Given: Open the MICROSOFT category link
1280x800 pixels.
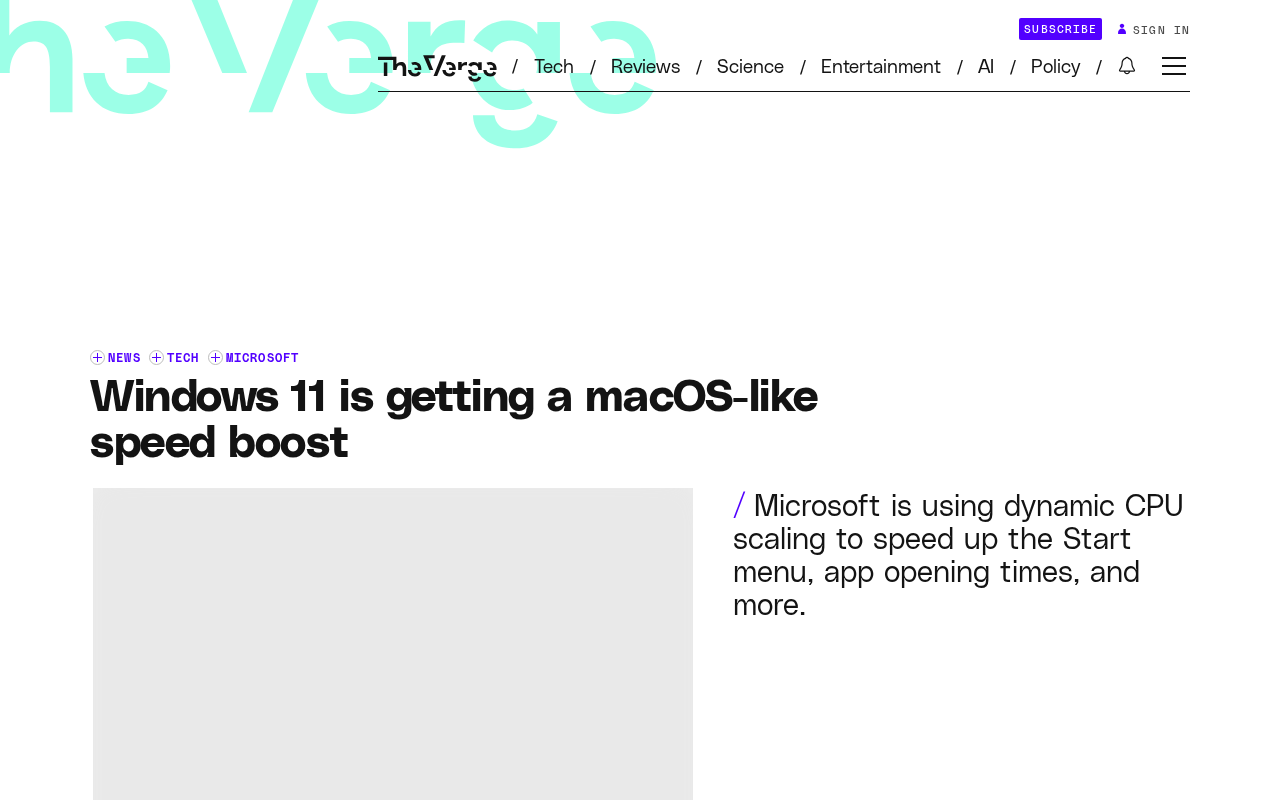Looking at the screenshot, I should pyautogui.click(x=262, y=358).
